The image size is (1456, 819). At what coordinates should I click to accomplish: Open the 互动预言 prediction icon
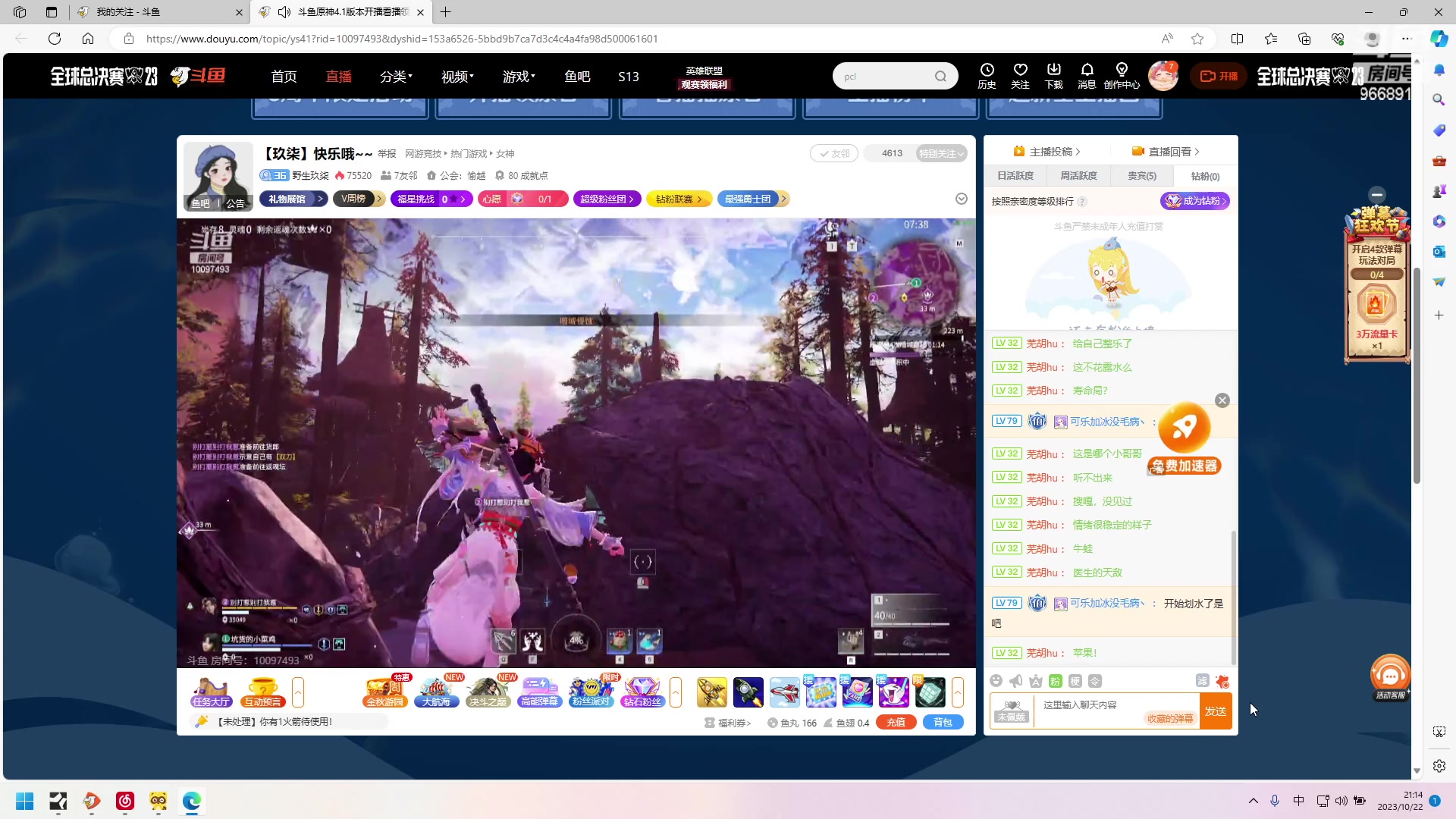262,692
